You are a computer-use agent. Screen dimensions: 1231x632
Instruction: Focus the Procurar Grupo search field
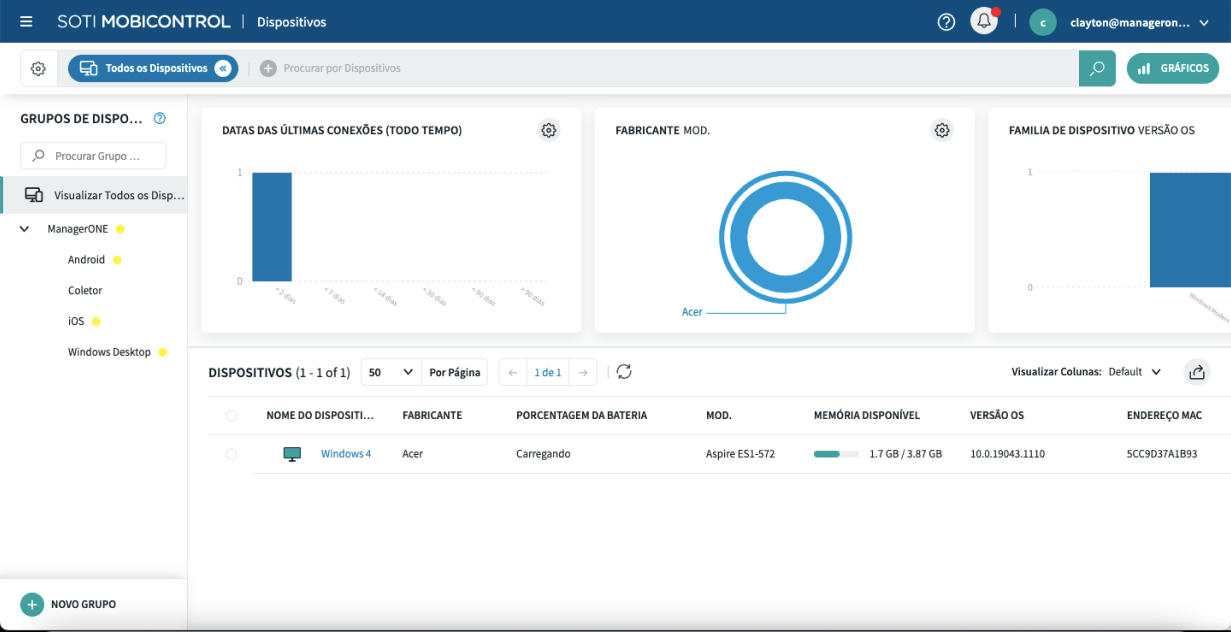(x=93, y=156)
